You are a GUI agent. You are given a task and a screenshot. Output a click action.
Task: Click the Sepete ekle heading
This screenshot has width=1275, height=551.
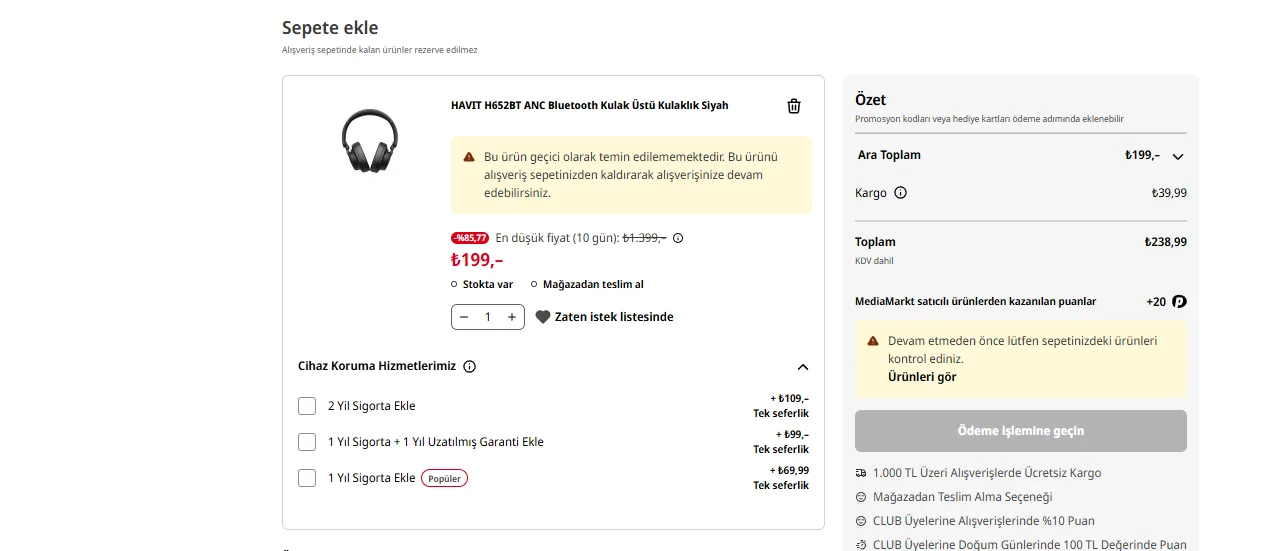330,28
